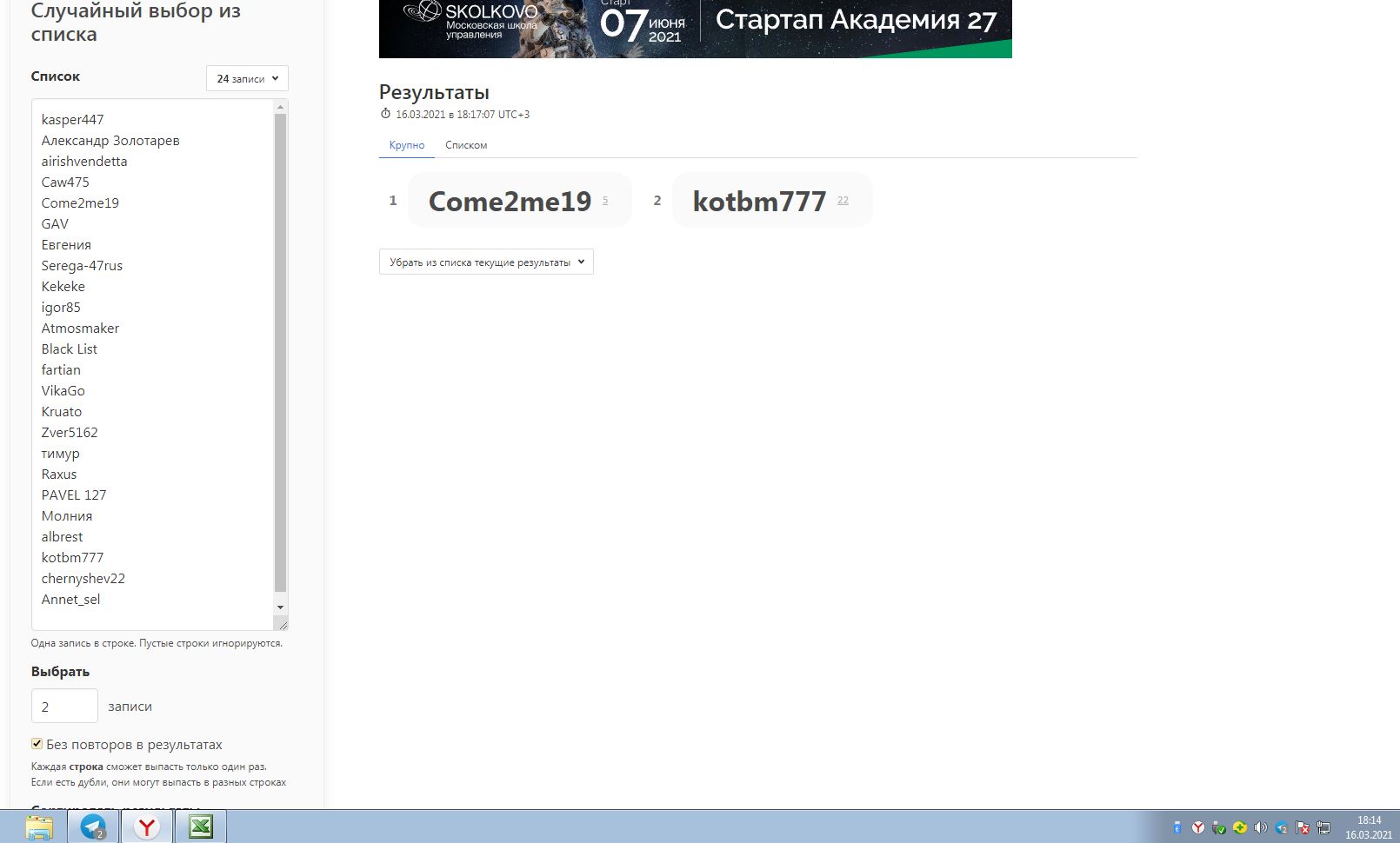Click 'albrest' line in the list
1400x843 pixels.
pos(63,537)
